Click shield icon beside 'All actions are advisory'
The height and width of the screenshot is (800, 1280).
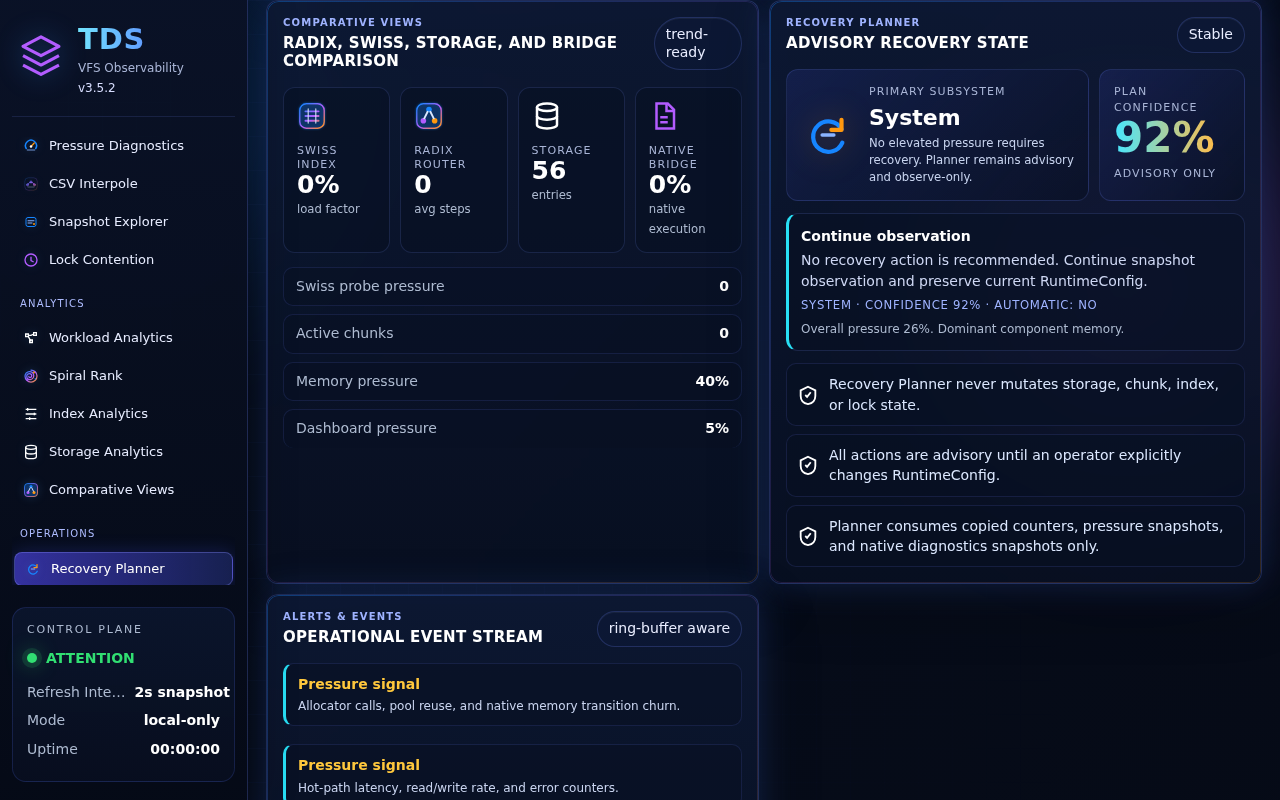[808, 465]
